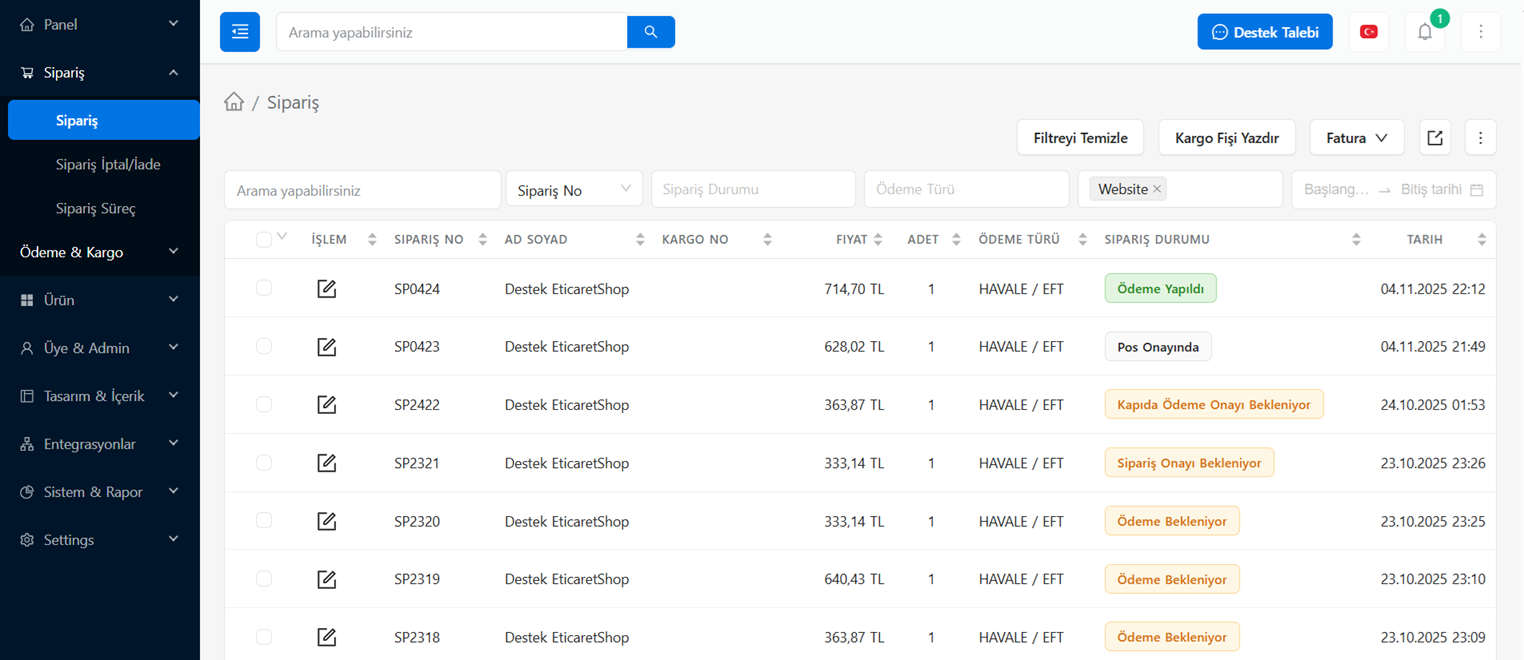
Task: Remove the Website filter tag with its X
Action: (x=1157, y=189)
